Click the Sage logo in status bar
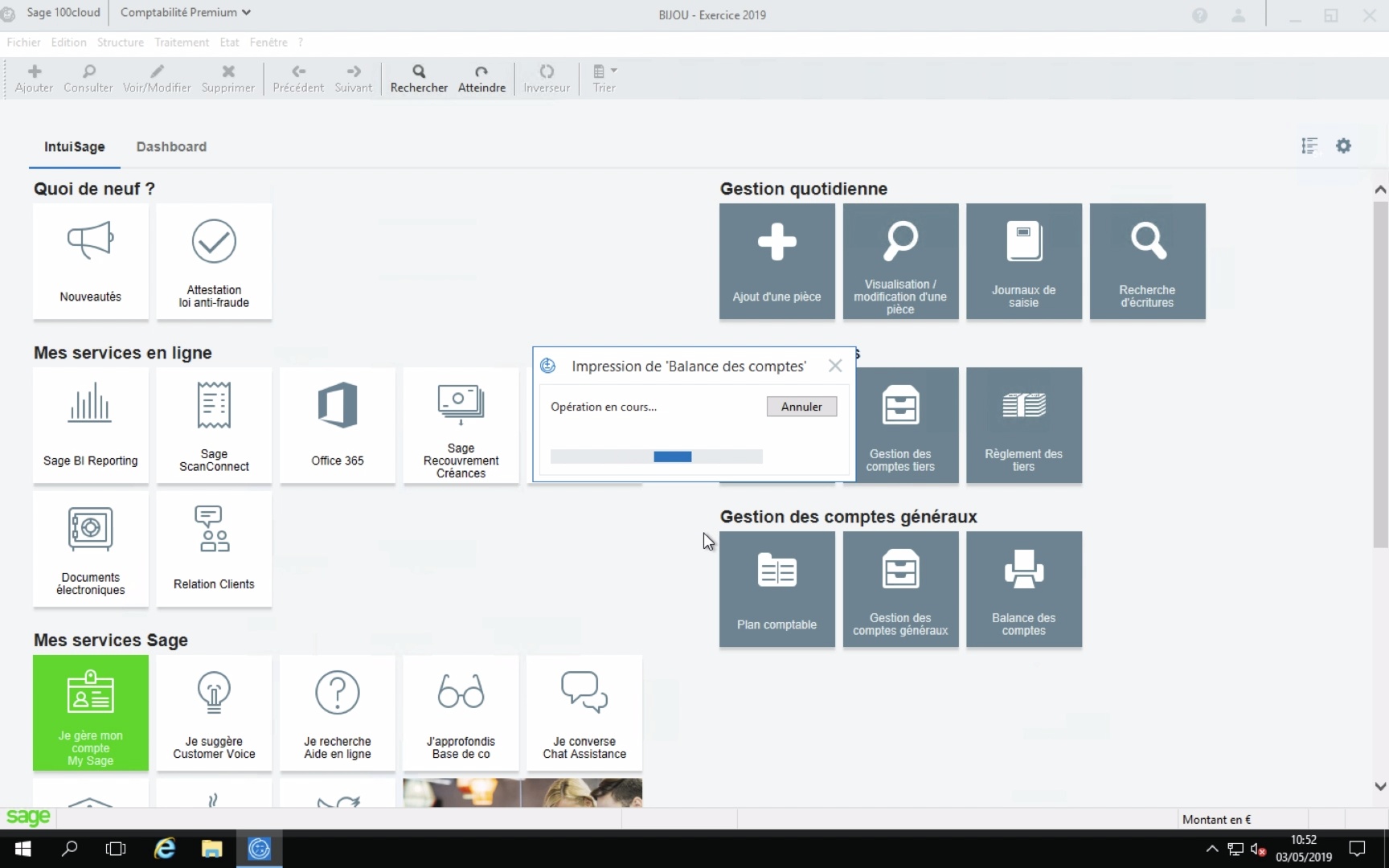Viewport: 1389px width, 868px height. [x=28, y=818]
